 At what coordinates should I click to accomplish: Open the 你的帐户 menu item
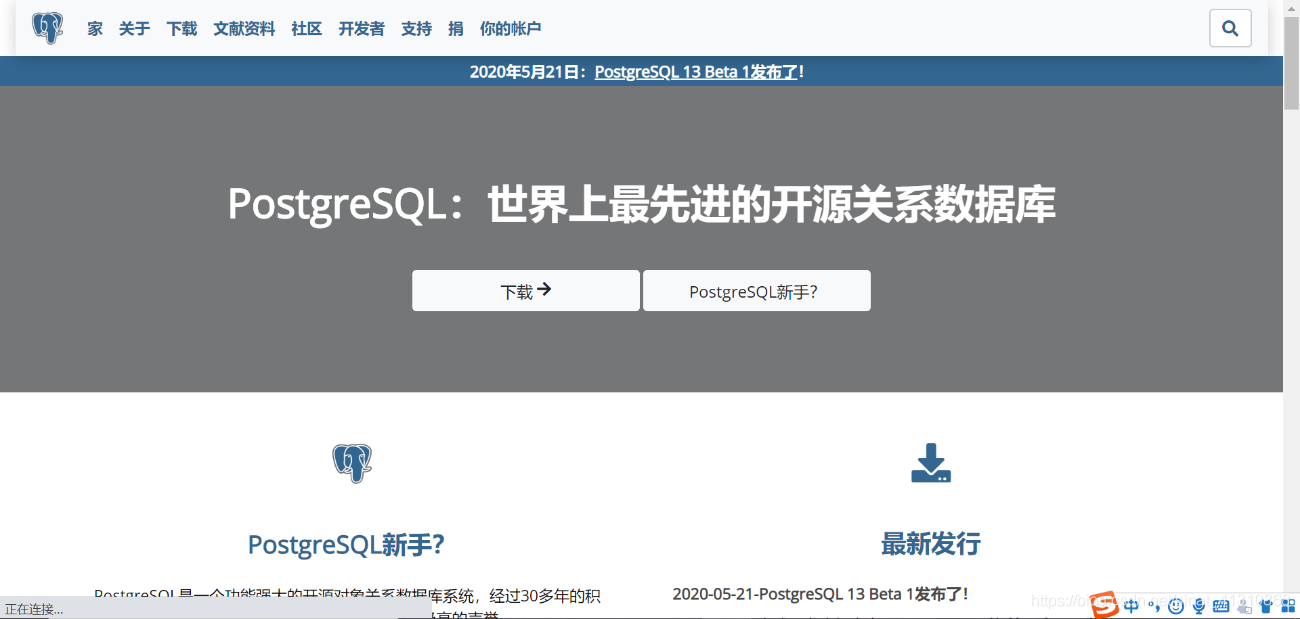(510, 28)
